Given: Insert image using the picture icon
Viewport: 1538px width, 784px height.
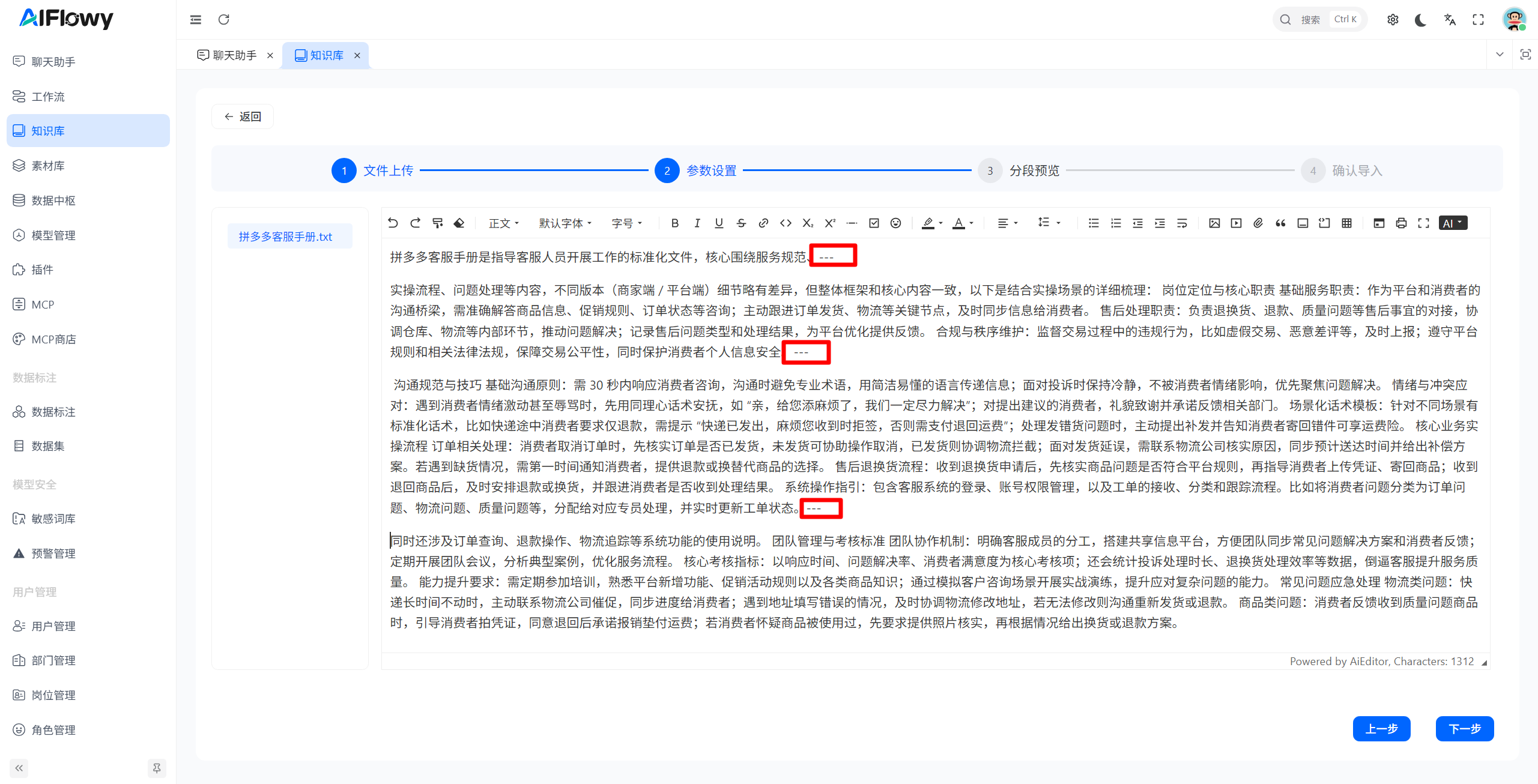Looking at the screenshot, I should click(1214, 223).
